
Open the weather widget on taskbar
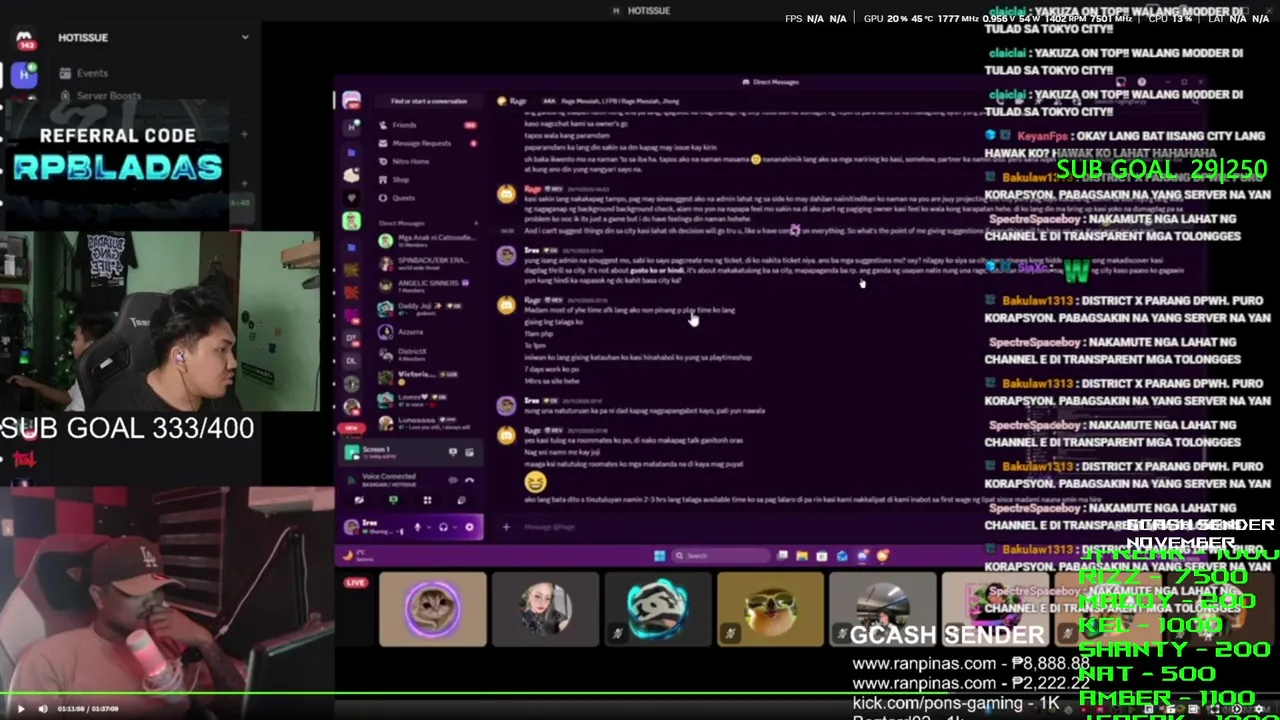357,556
